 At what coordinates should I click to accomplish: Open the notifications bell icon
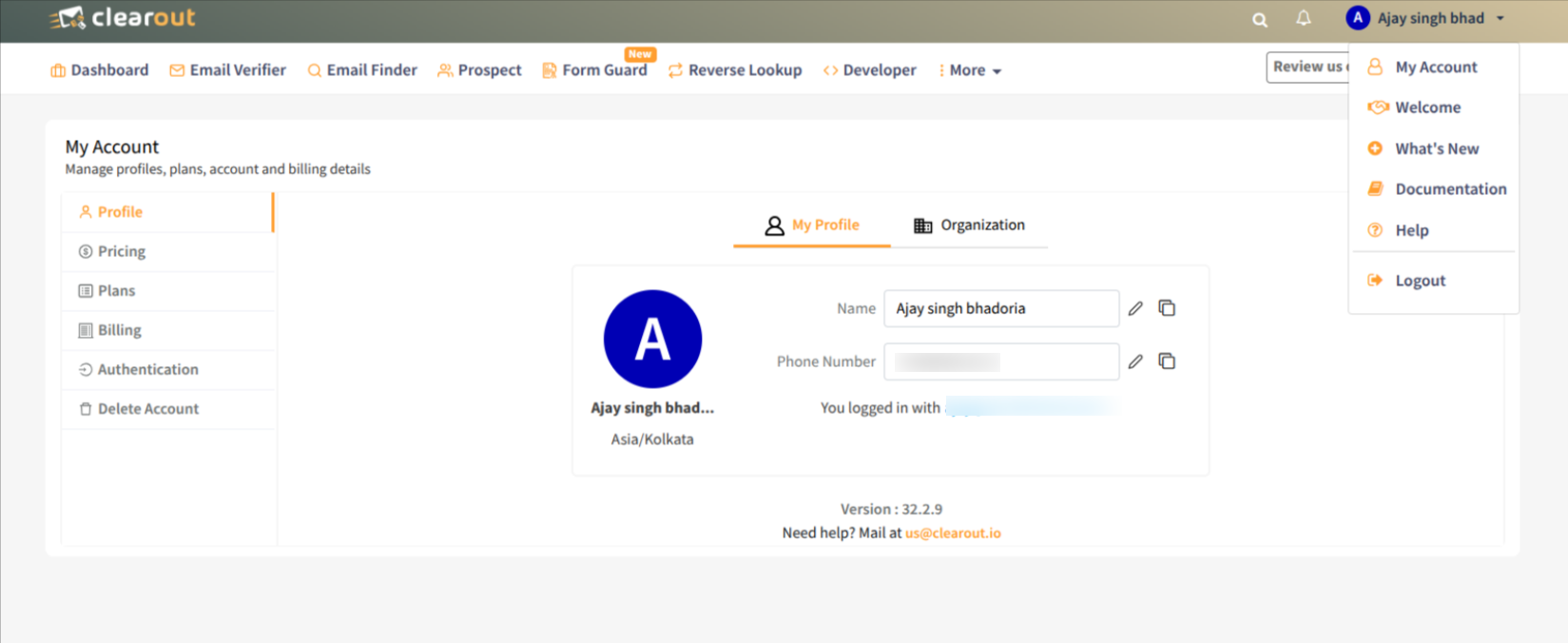tap(1303, 18)
